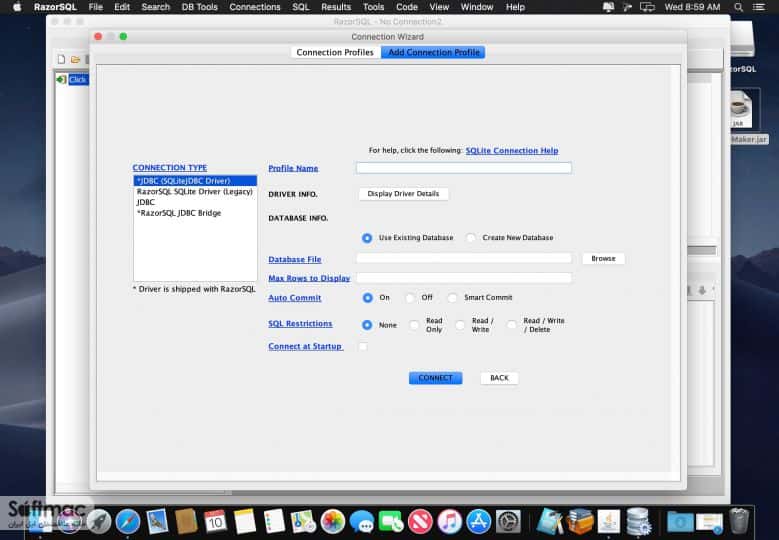Open Contacts from the dock
The image size is (779, 540).
click(186, 522)
